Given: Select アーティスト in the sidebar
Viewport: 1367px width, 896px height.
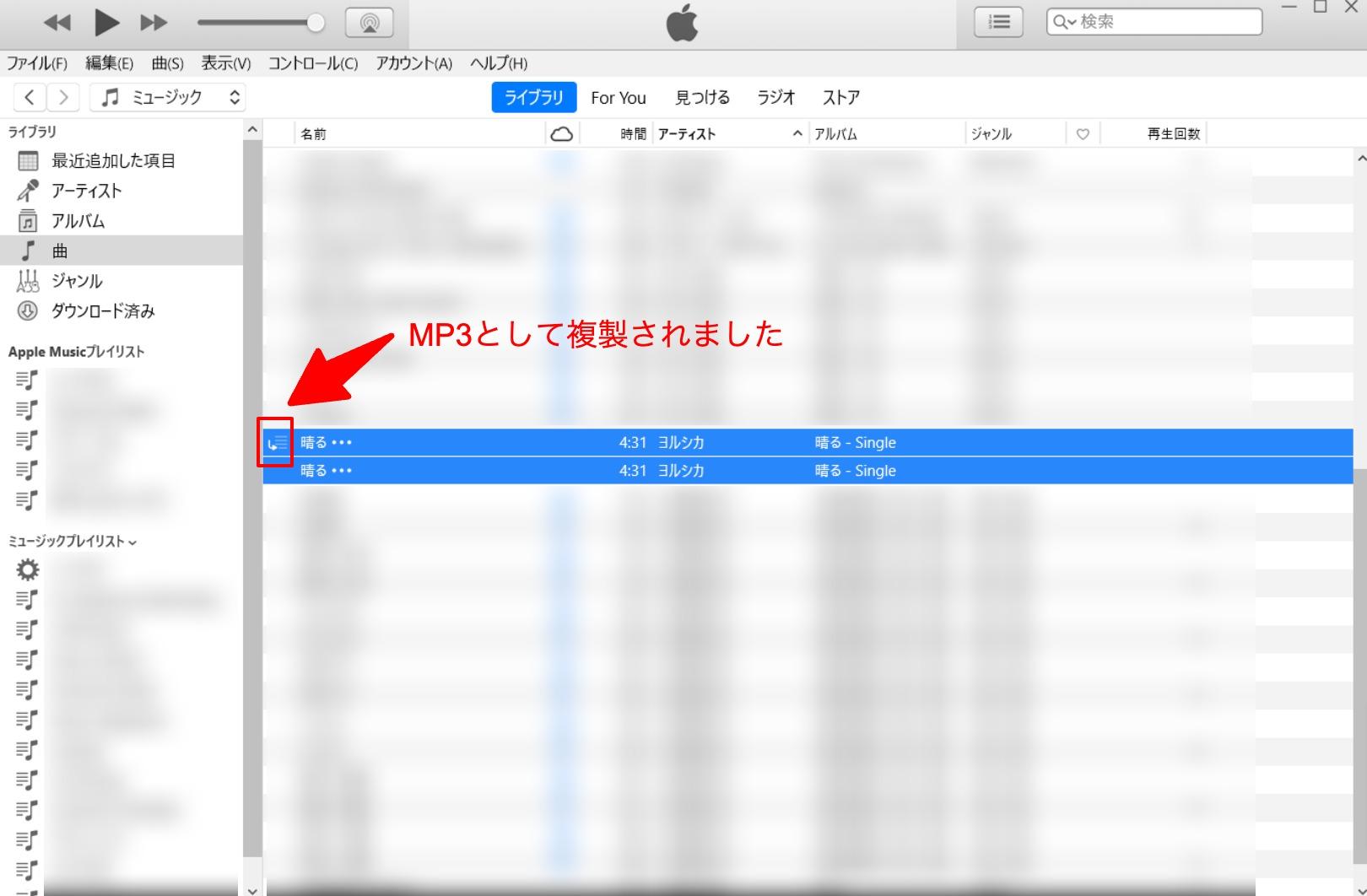Looking at the screenshot, I should click(122, 191).
